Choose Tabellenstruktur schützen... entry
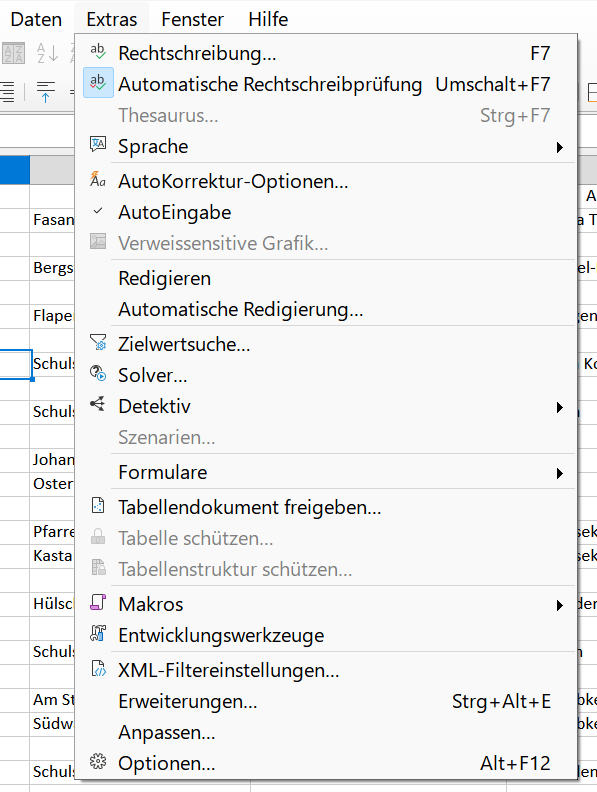Viewport: 597px width, 792px height. 326,569
